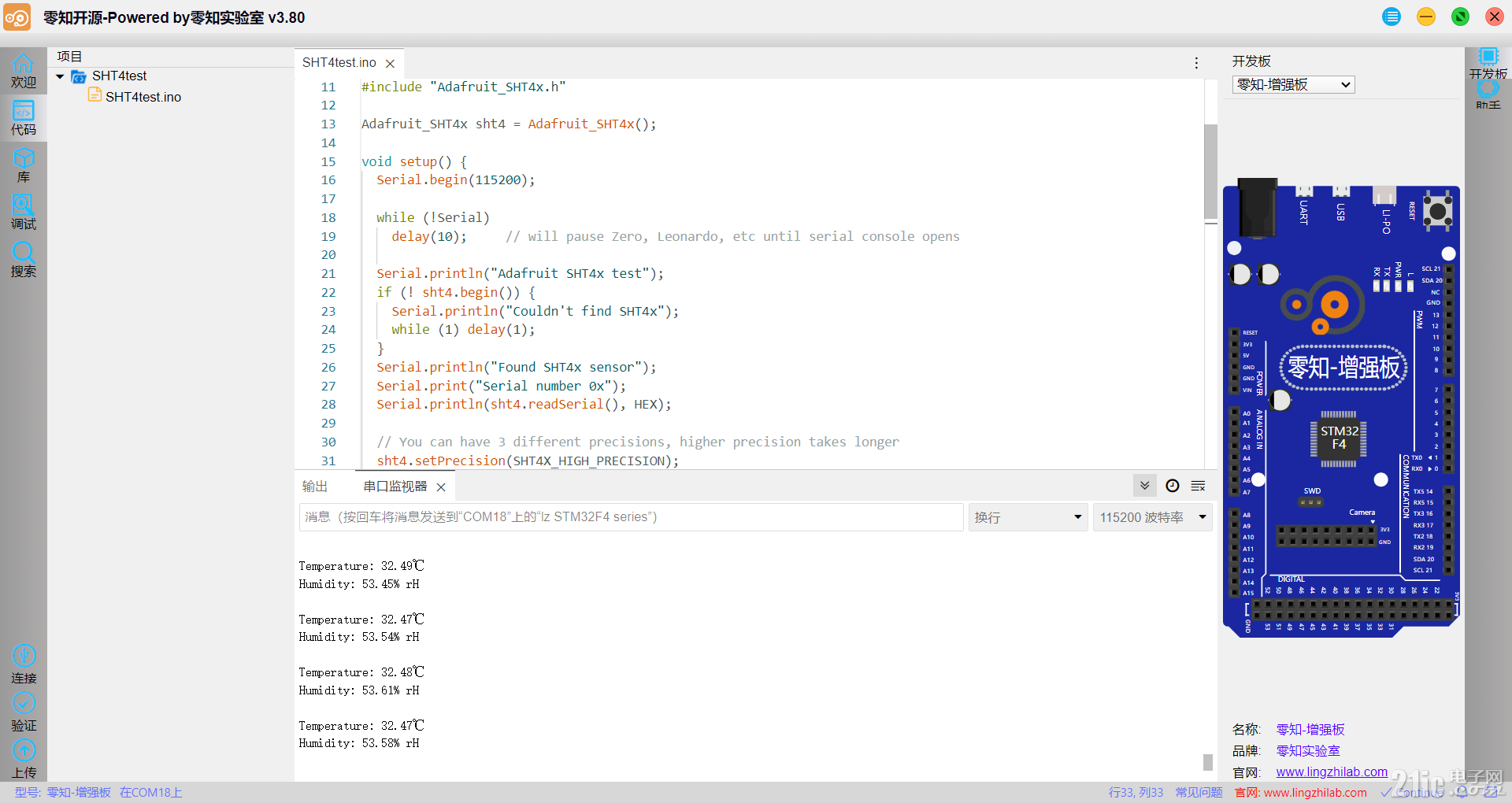Open the 欢迎 welcome sidebar icon
The height and width of the screenshot is (803, 1512).
[x=23, y=71]
